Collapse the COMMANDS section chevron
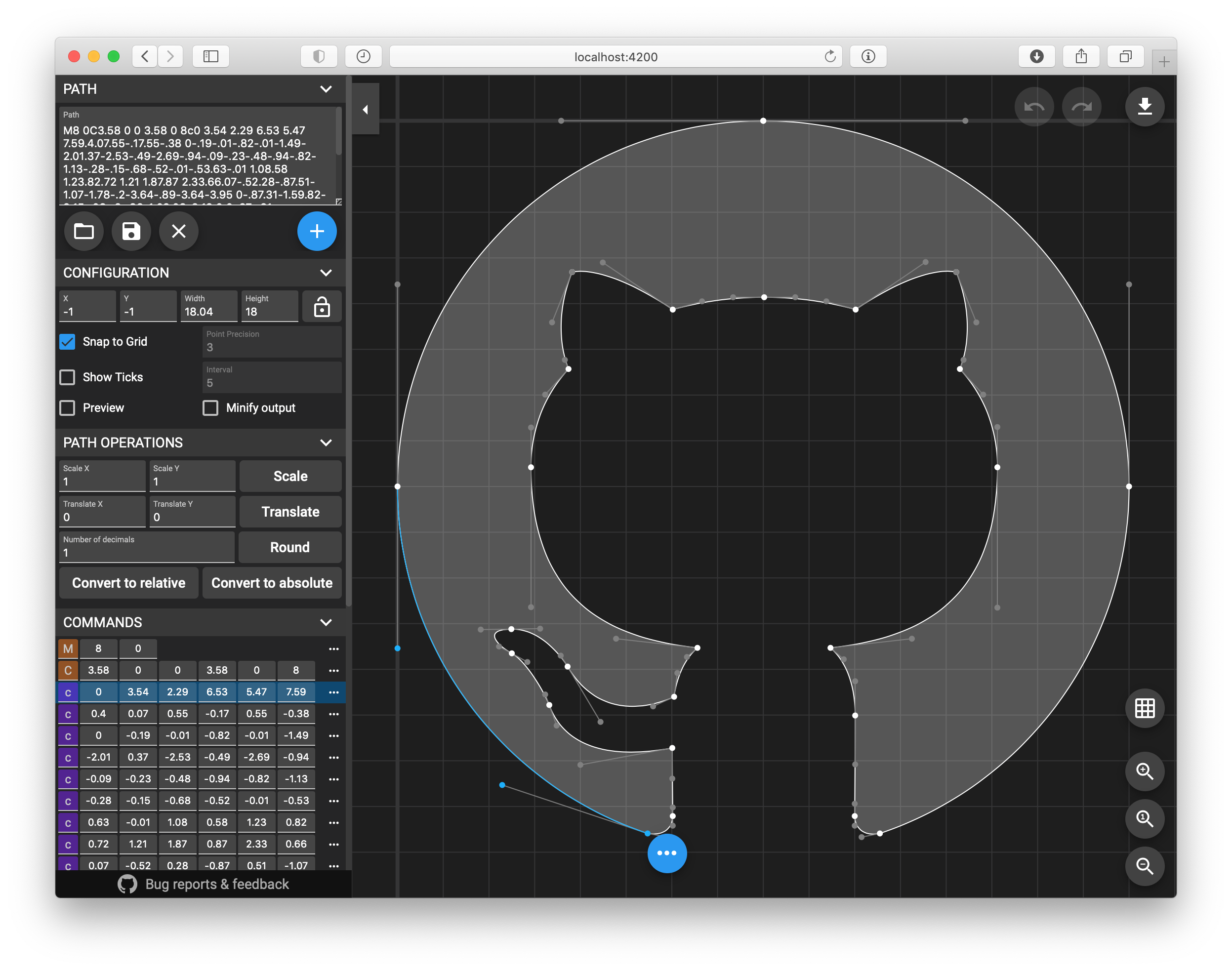1232x971 pixels. pos(326,622)
